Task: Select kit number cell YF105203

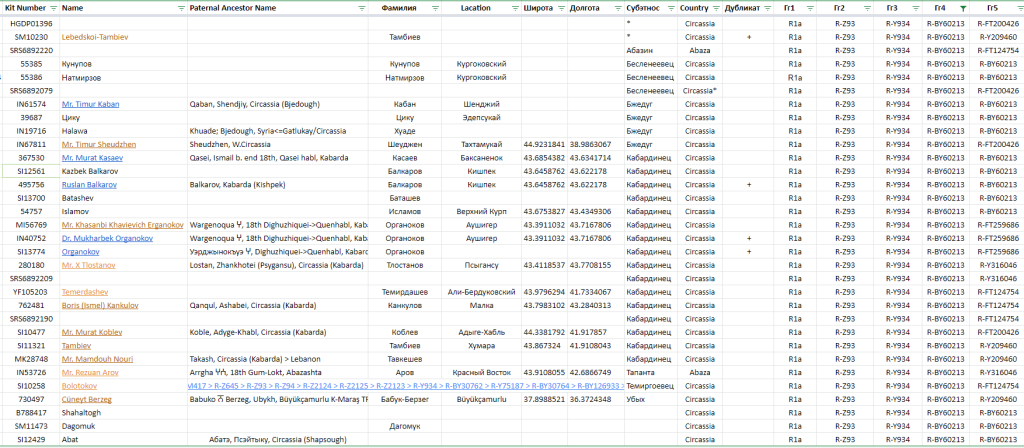Action: click(30, 292)
